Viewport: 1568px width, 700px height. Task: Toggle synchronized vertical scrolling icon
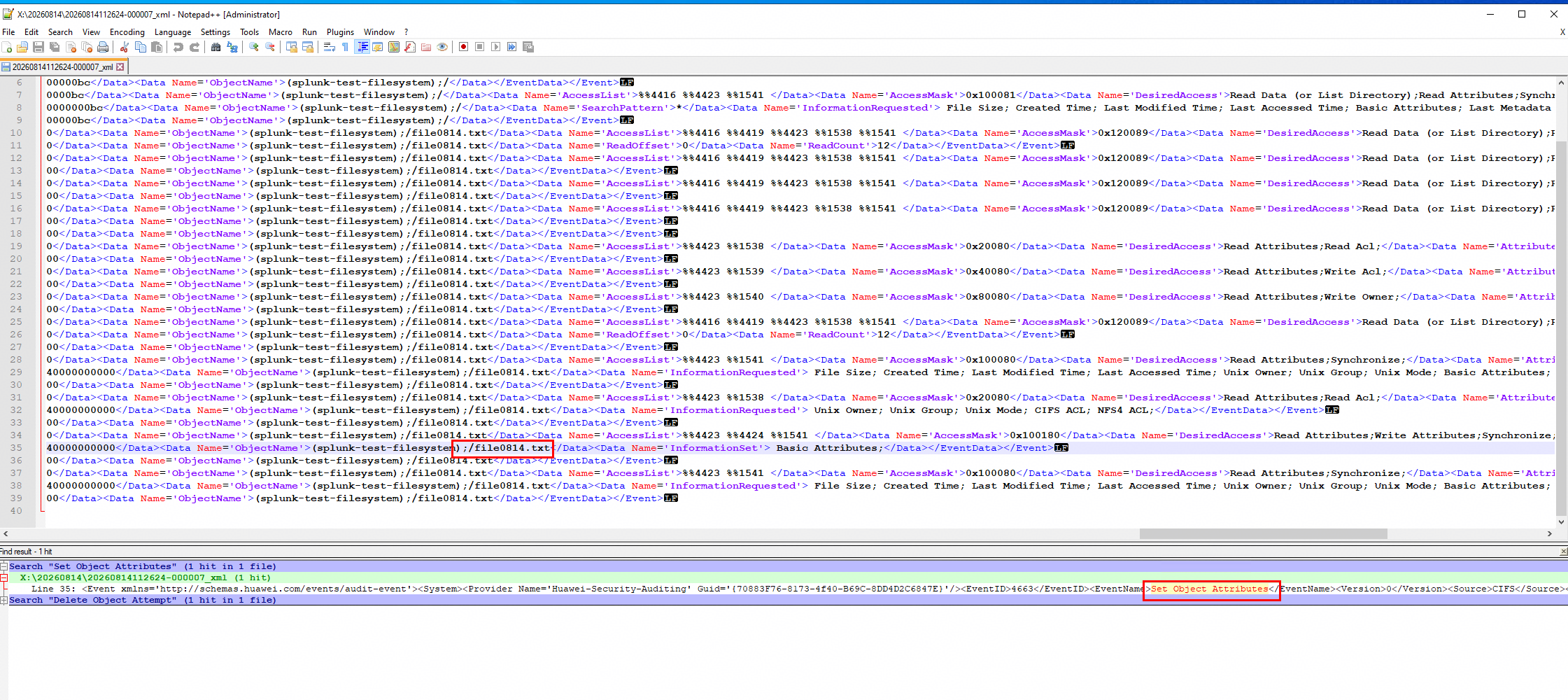pyautogui.click(x=291, y=47)
